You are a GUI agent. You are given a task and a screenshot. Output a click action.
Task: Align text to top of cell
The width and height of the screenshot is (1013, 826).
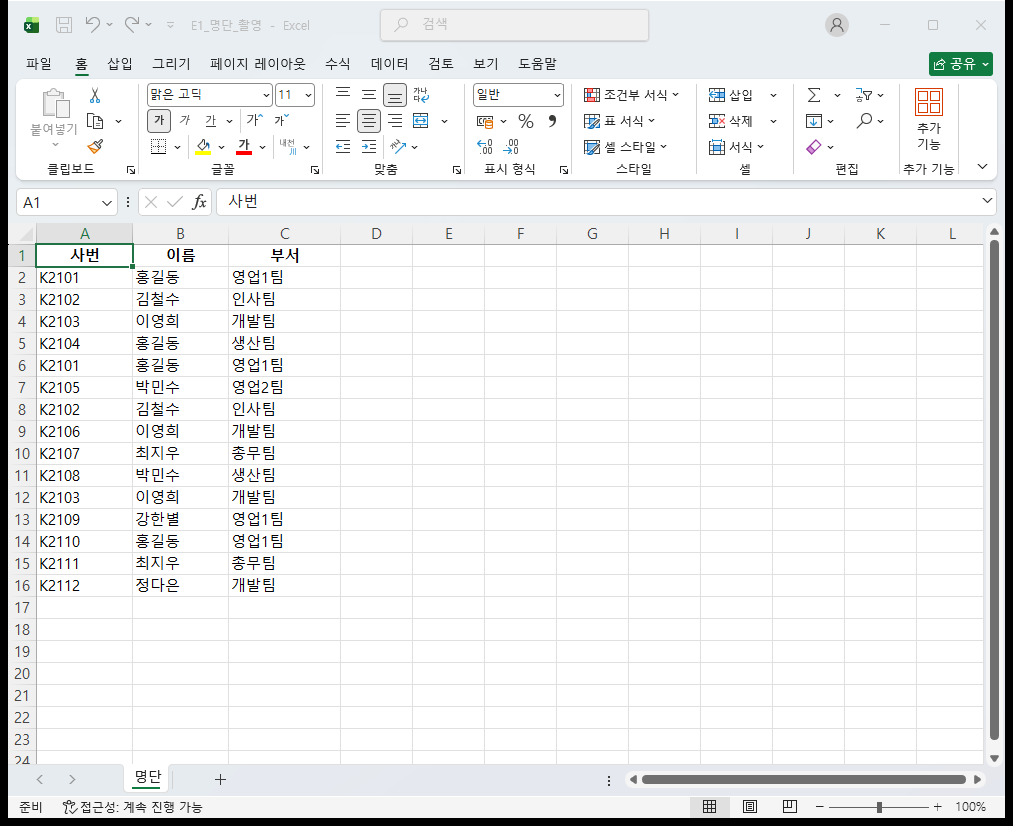[x=343, y=94]
